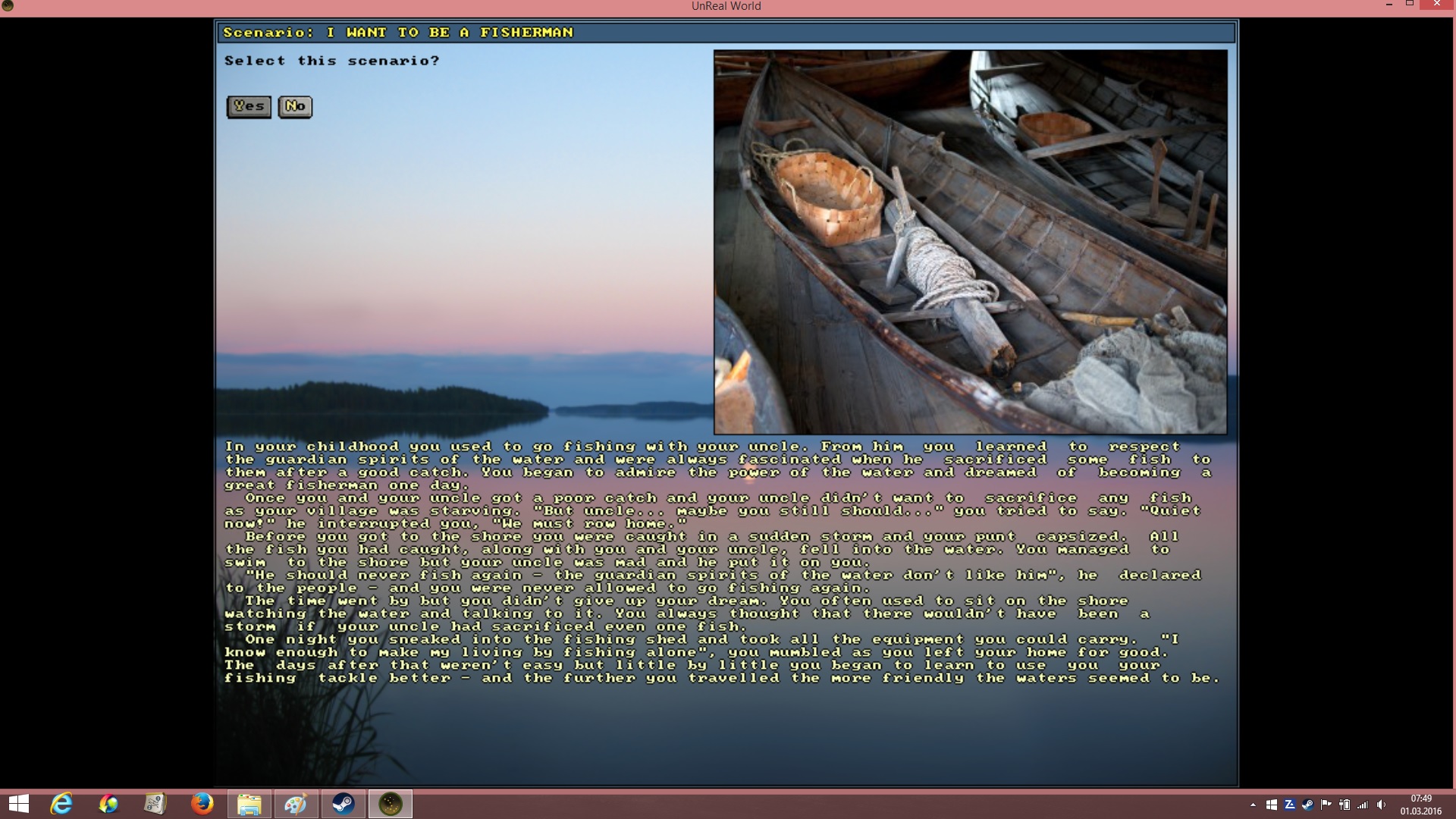Viewport: 1456px width, 819px height.
Task: Decline the scenario with No
Action: (x=295, y=106)
